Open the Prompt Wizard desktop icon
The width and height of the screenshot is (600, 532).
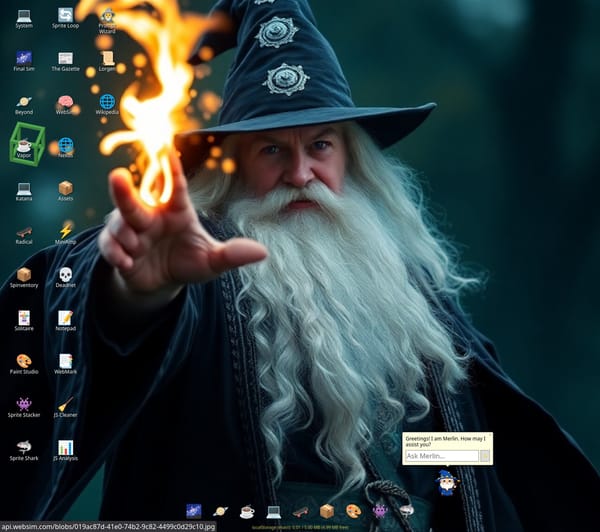coord(107,21)
